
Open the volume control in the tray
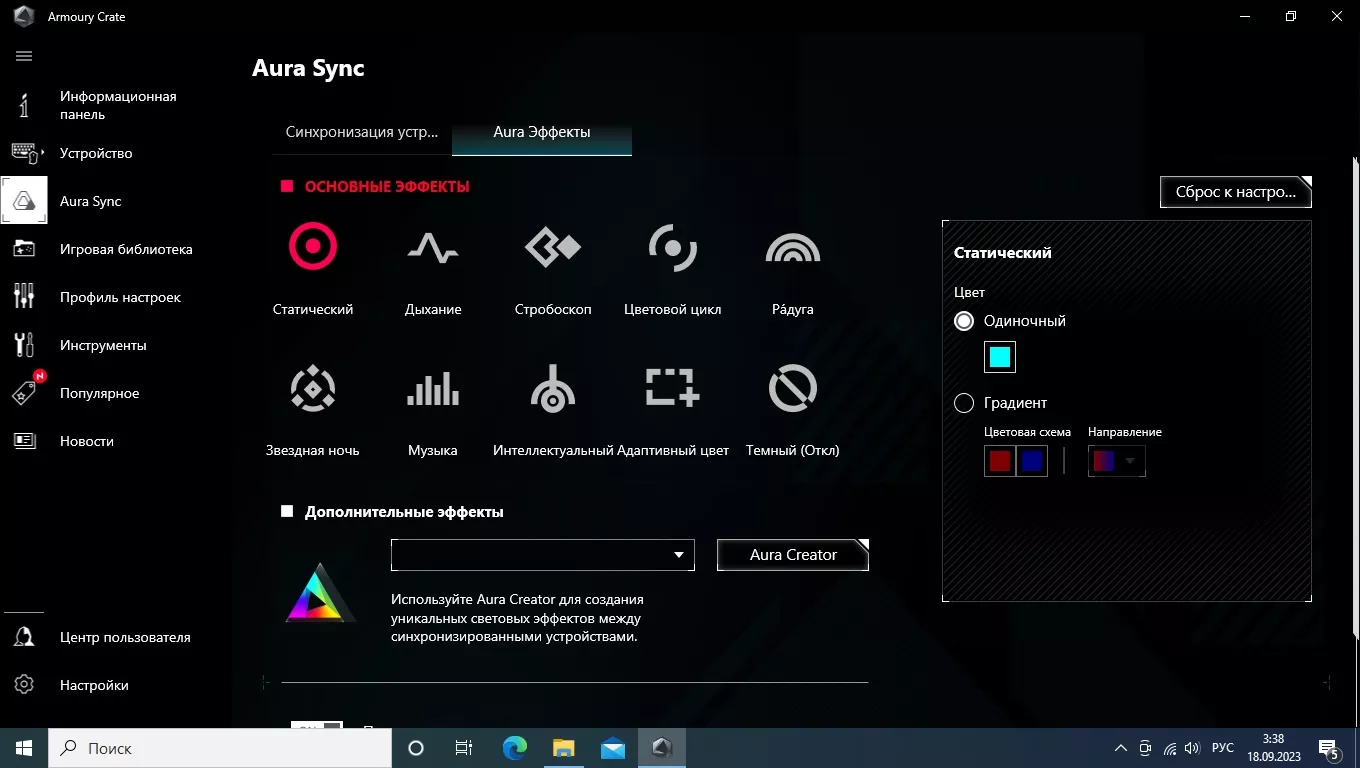(x=1192, y=748)
